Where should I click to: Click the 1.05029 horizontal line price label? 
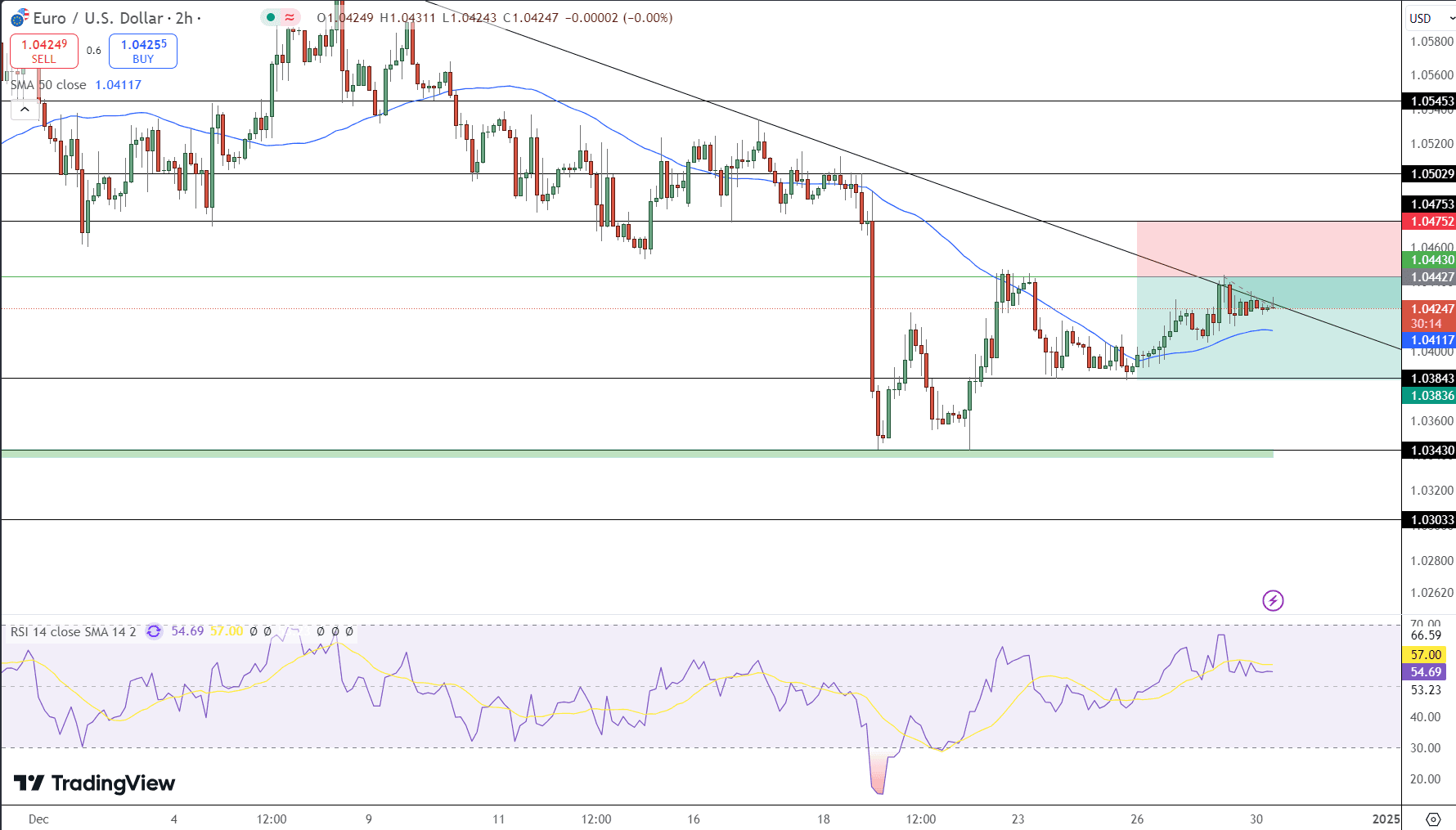[x=1429, y=174]
